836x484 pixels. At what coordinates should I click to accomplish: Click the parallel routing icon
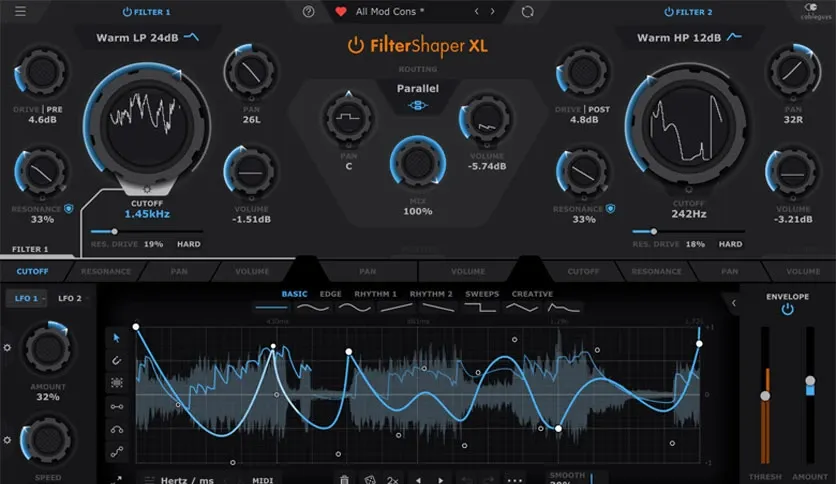417,106
